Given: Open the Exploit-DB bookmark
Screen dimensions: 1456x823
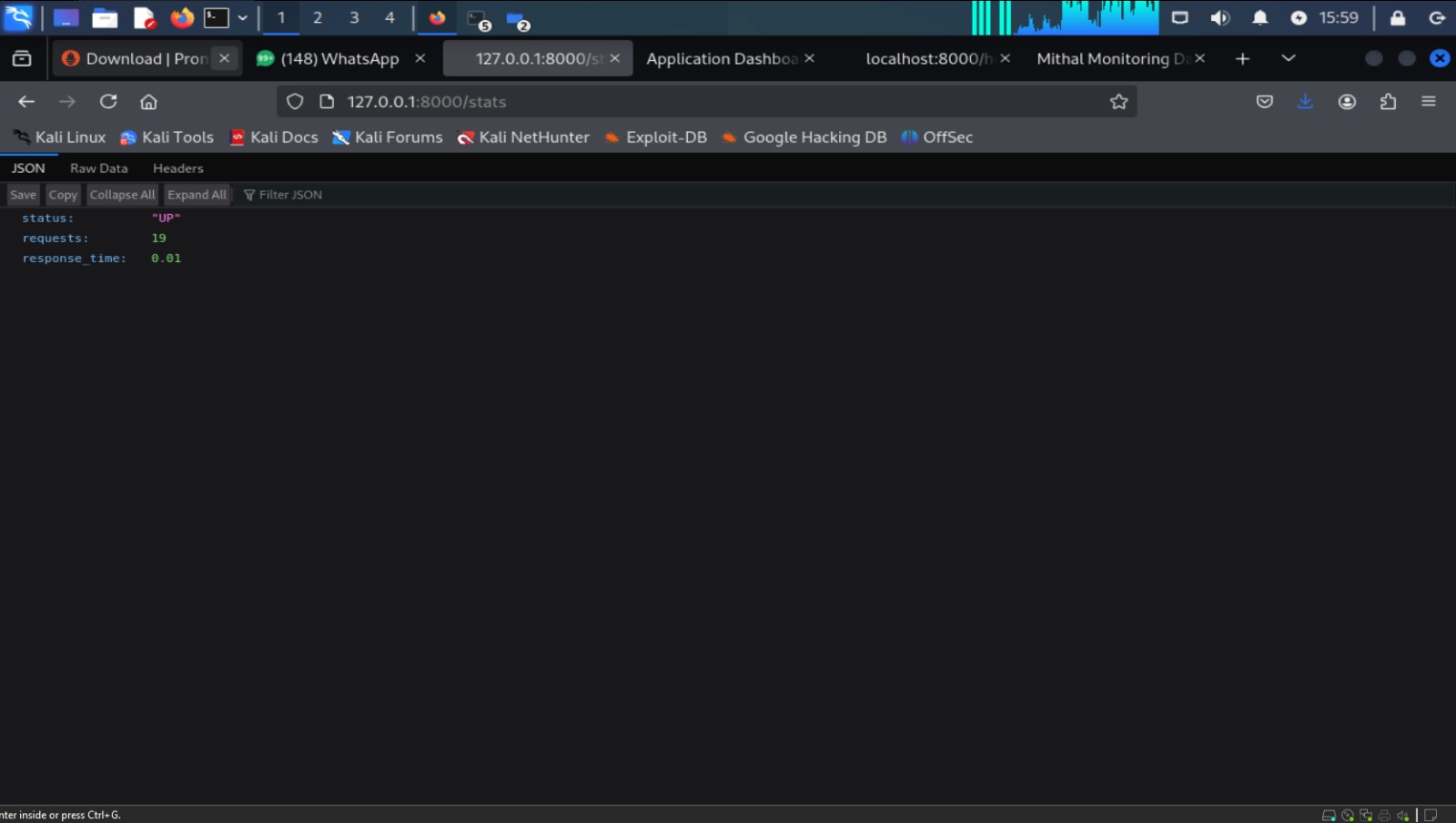Looking at the screenshot, I should (655, 137).
